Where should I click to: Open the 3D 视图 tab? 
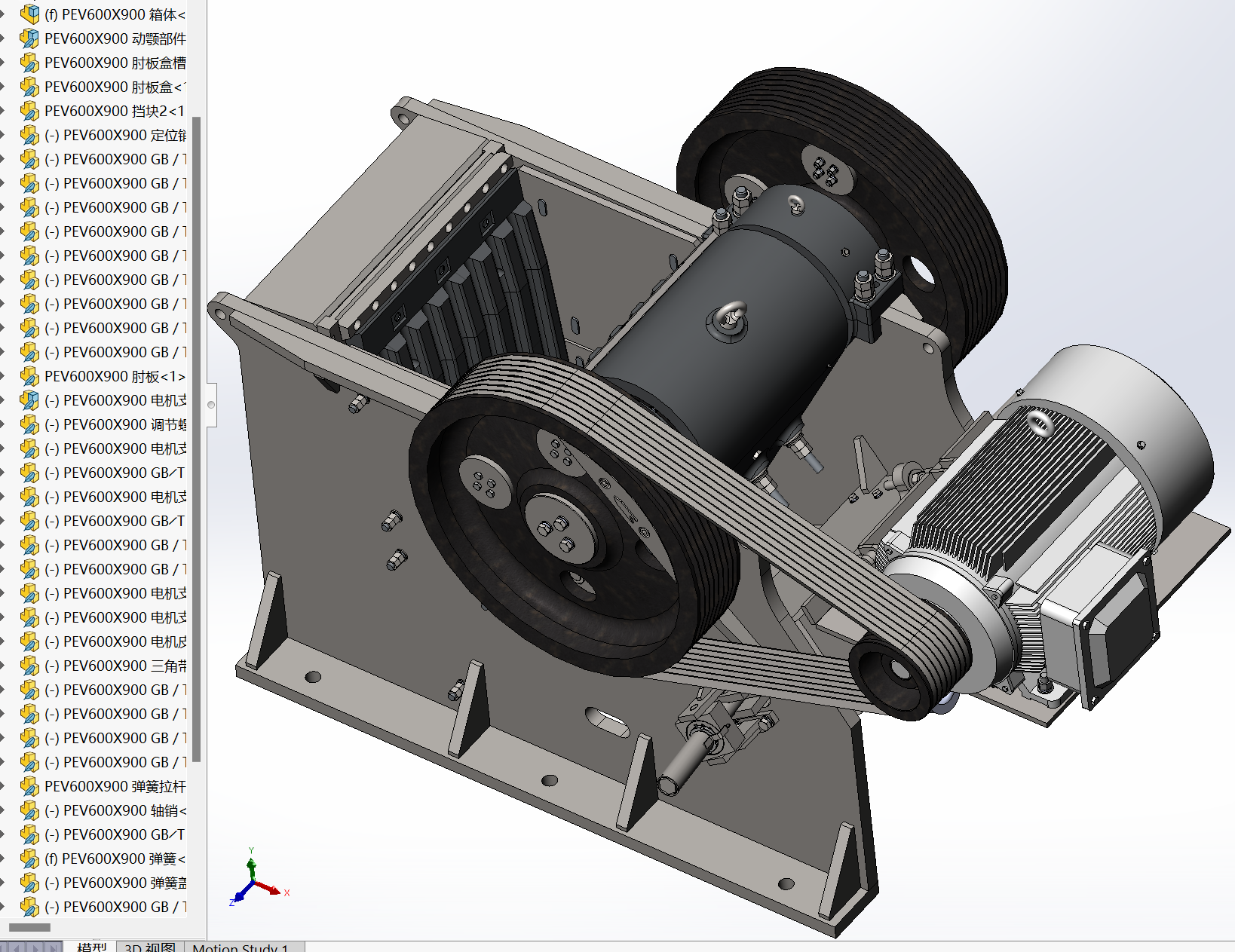pyautogui.click(x=150, y=947)
